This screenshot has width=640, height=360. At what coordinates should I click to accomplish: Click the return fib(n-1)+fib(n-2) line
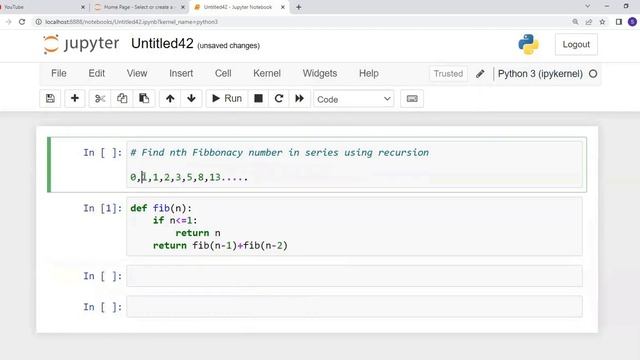220,245
